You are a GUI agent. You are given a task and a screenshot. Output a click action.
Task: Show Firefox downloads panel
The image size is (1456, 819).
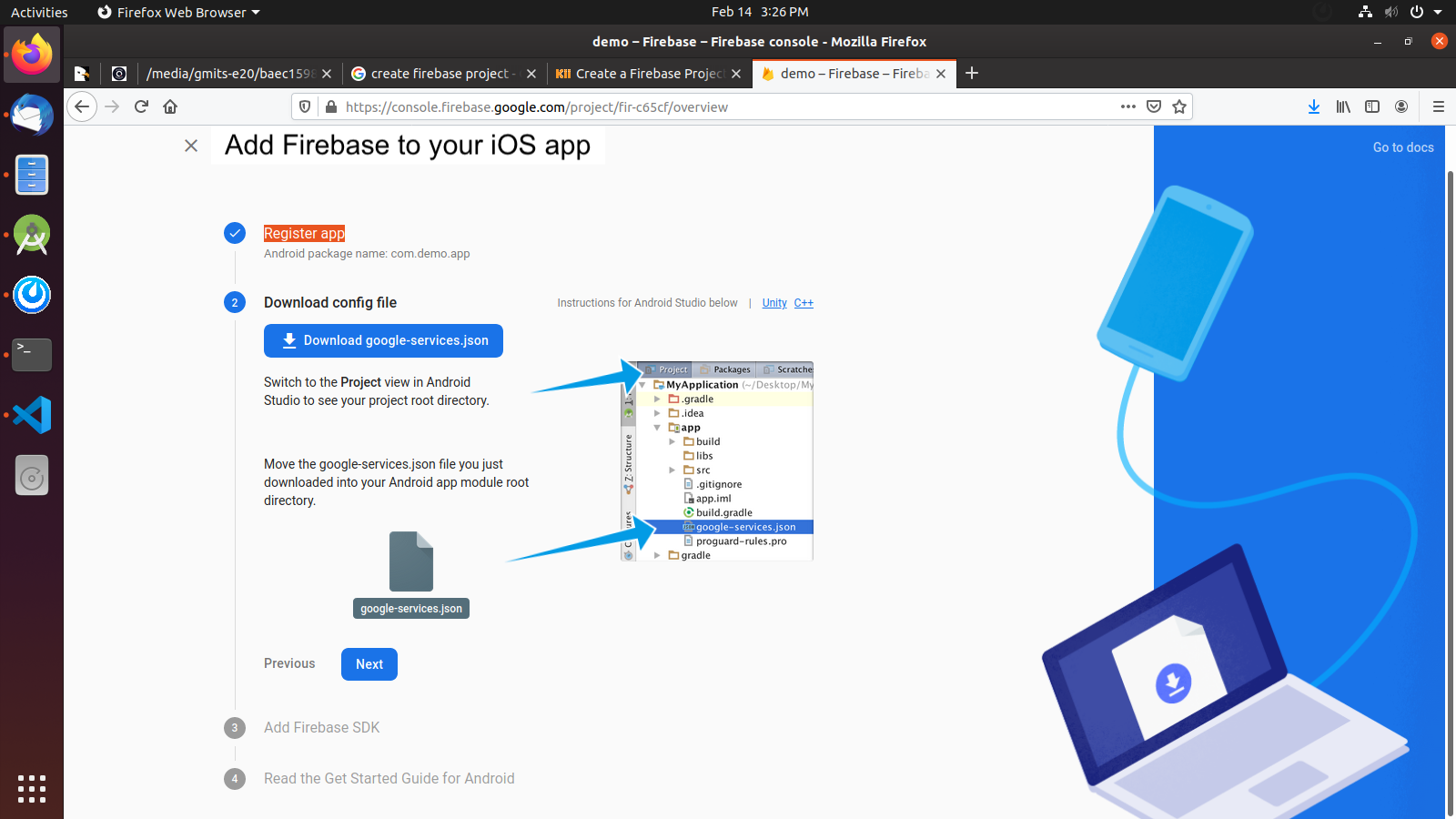pyautogui.click(x=1314, y=106)
